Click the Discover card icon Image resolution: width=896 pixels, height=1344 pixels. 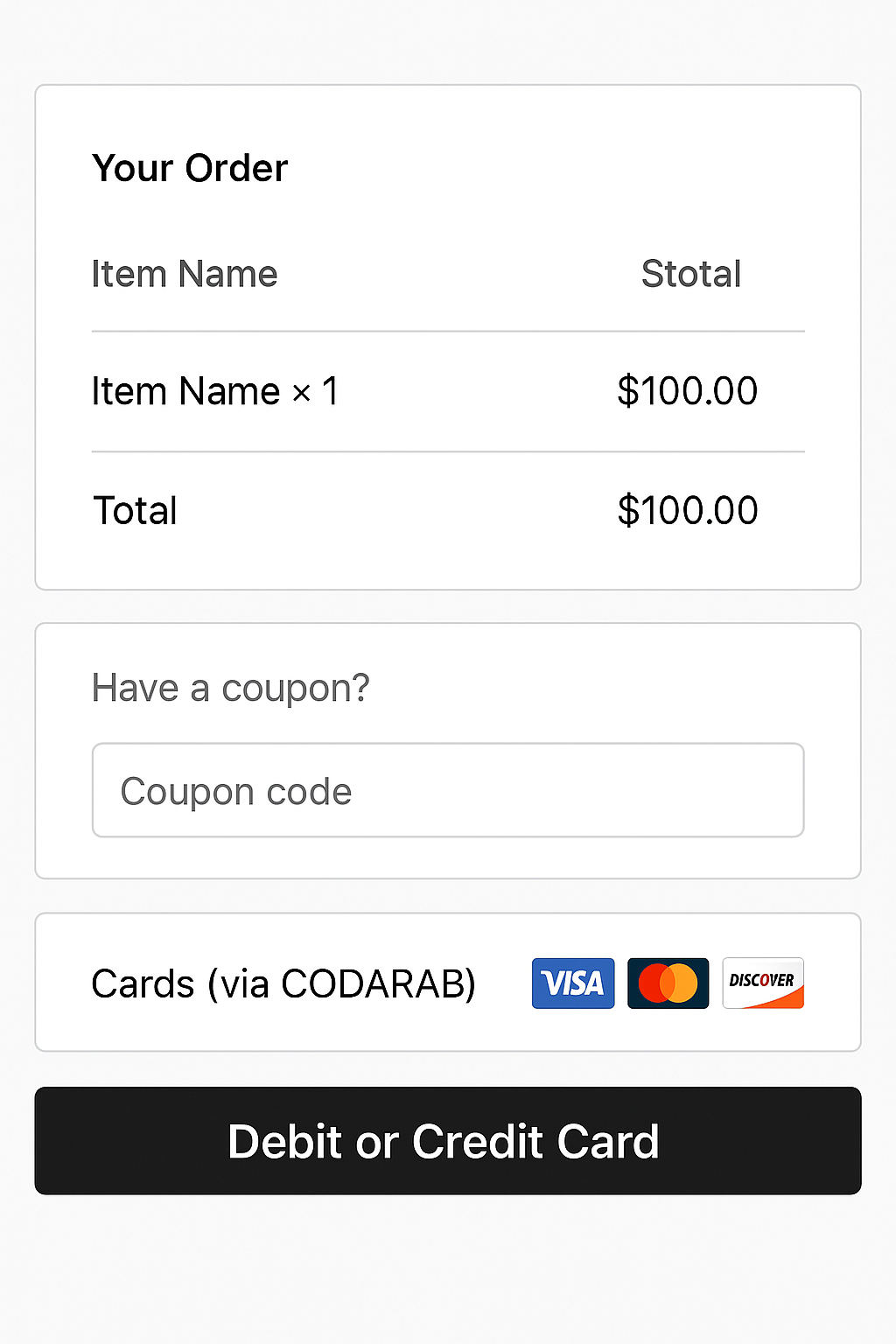(x=763, y=983)
